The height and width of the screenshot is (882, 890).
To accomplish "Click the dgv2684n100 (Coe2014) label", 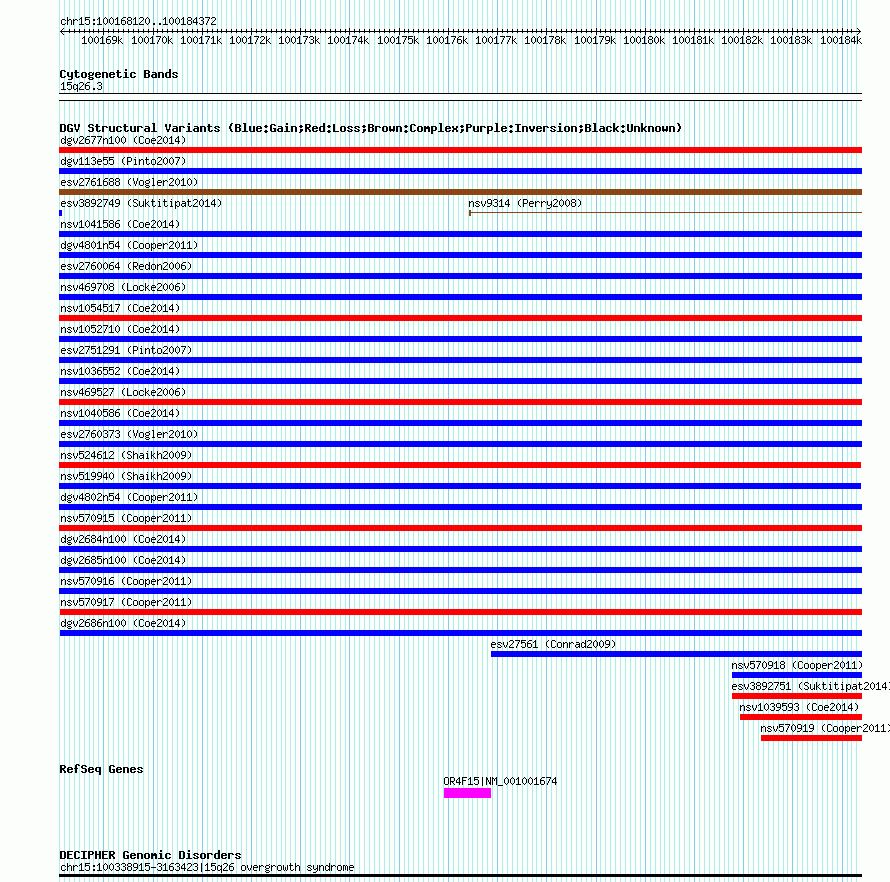I will (x=123, y=539).
